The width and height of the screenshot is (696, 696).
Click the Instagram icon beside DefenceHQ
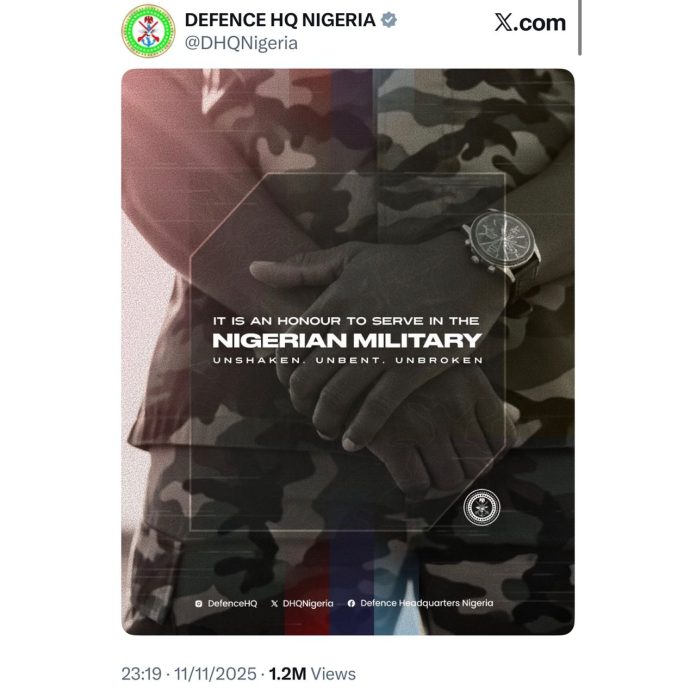click(200, 603)
